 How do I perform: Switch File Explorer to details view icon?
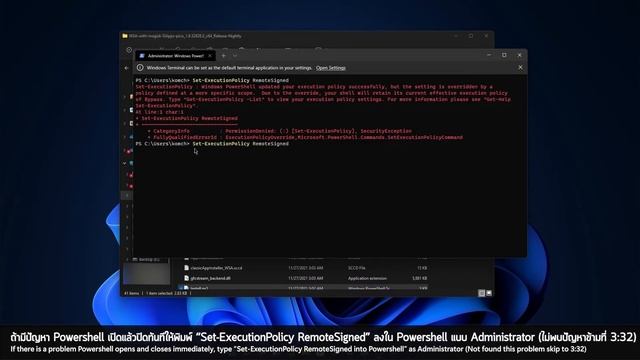pos(482,293)
